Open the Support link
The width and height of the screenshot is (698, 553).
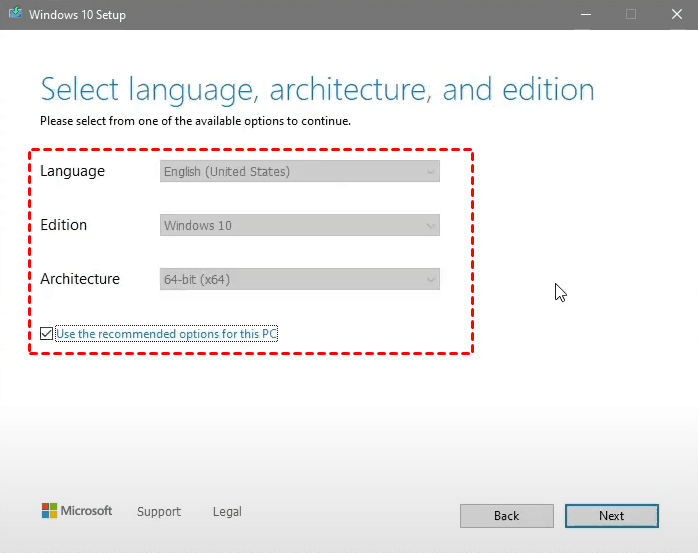159,512
